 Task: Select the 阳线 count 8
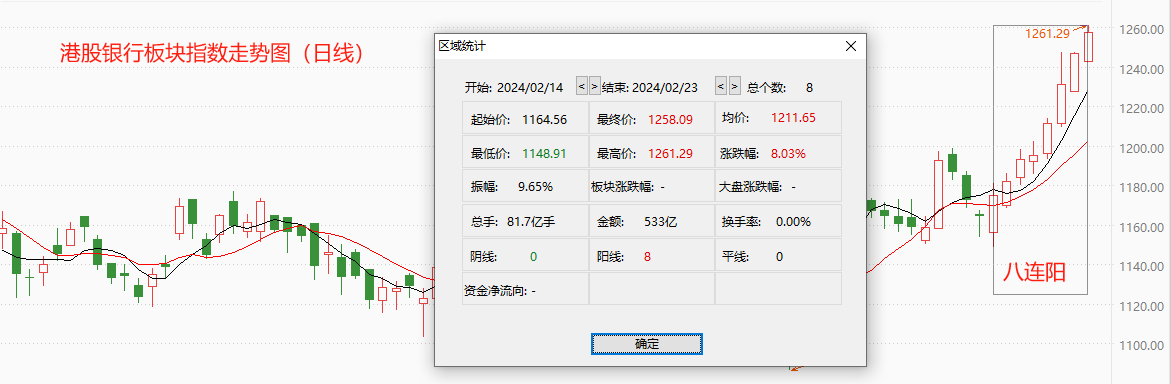pos(647,256)
